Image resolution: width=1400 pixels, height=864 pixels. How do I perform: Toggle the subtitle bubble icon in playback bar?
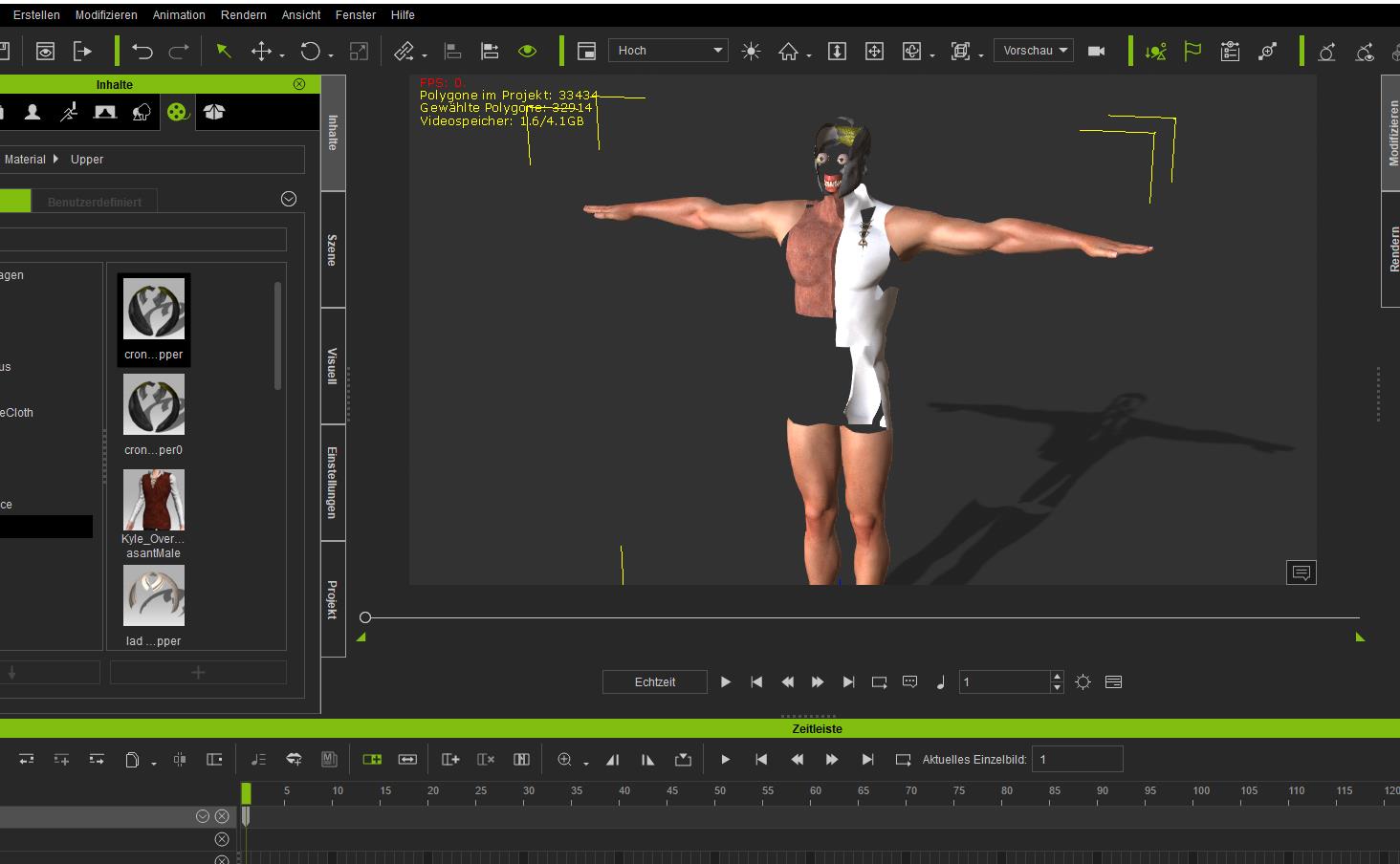point(910,682)
